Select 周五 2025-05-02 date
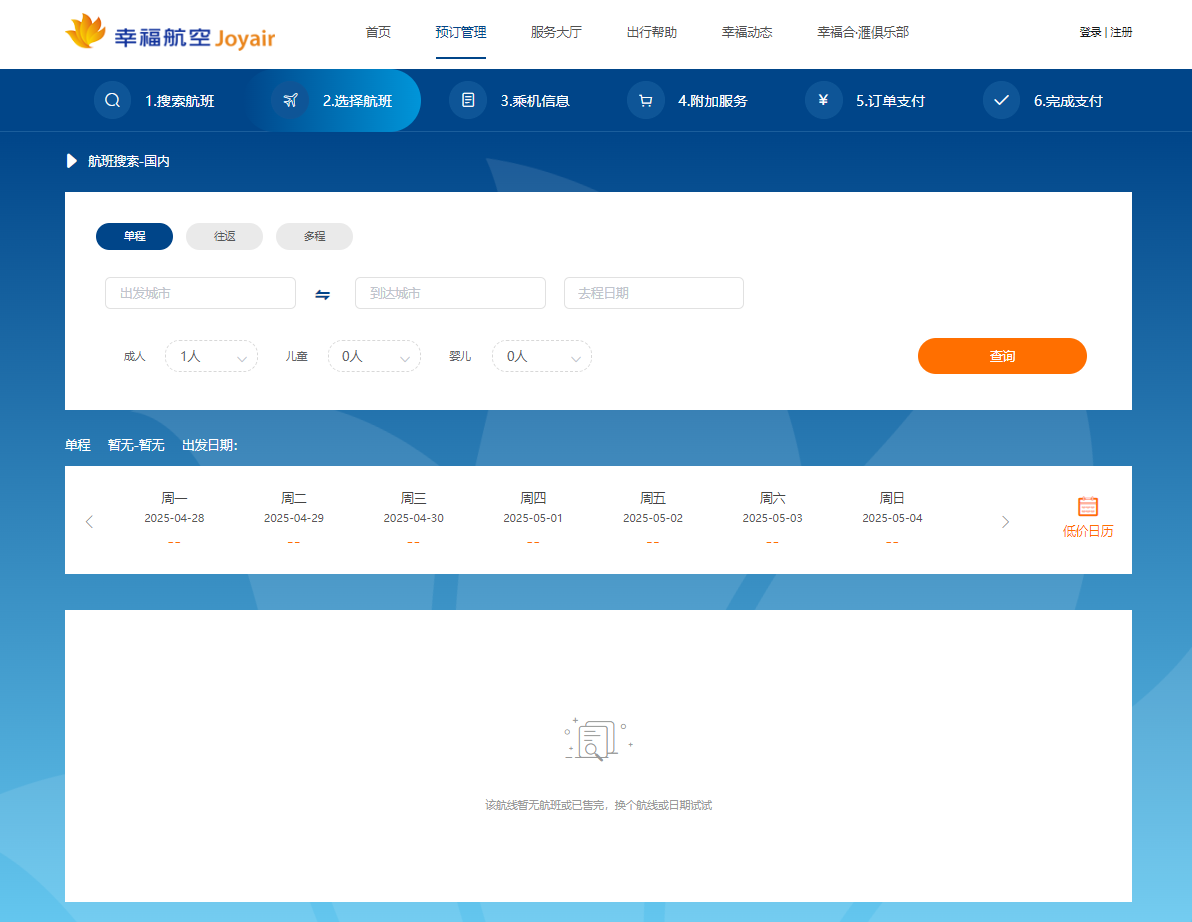The width and height of the screenshot is (1192, 922). pos(653,518)
